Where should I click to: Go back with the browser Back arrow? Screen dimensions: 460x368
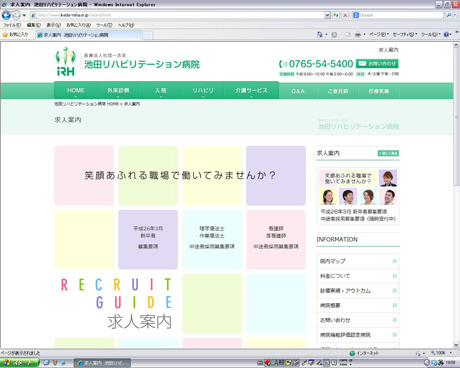pos(6,15)
